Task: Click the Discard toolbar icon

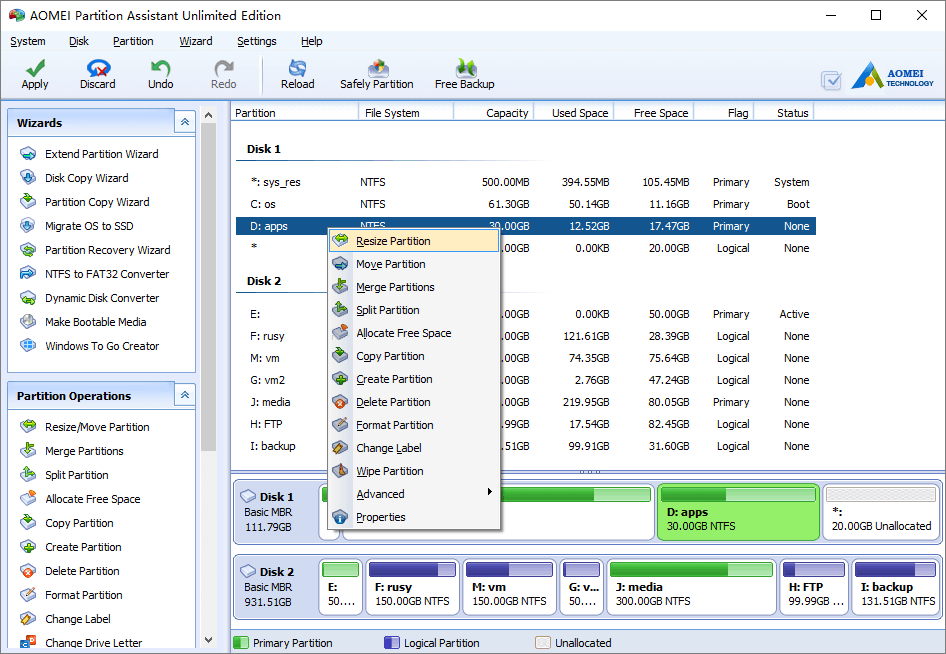Action: tap(98, 68)
